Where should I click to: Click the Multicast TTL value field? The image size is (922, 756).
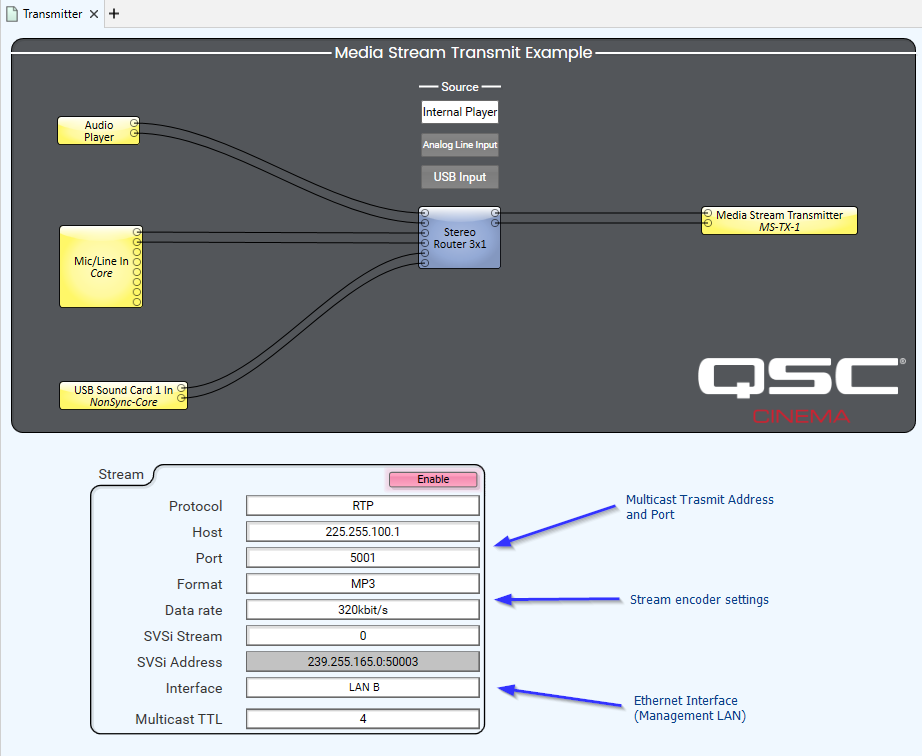363,719
